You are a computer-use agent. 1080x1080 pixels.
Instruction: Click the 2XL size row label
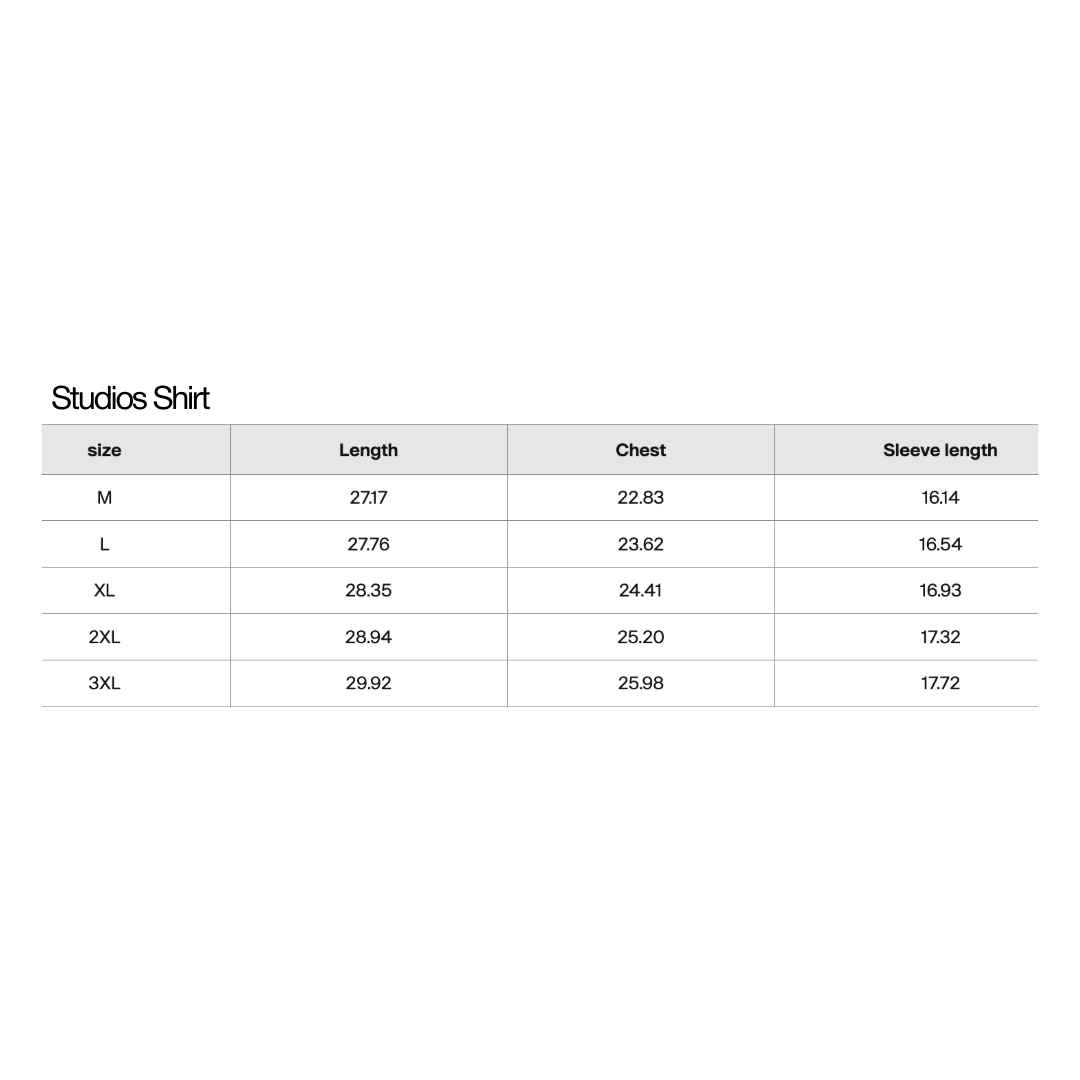pos(104,637)
